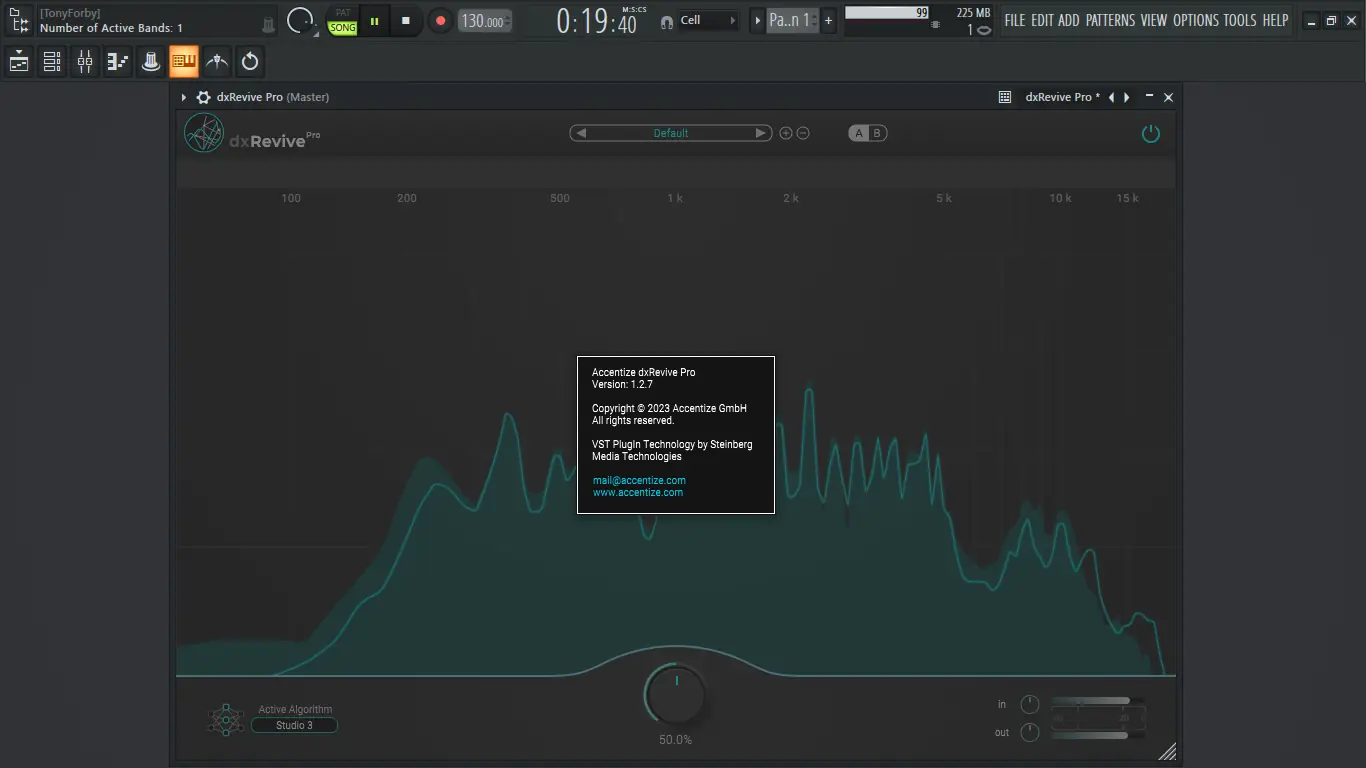Click the output gain knob
Image resolution: width=1366 pixels, height=768 pixels.
pyautogui.click(x=1030, y=733)
